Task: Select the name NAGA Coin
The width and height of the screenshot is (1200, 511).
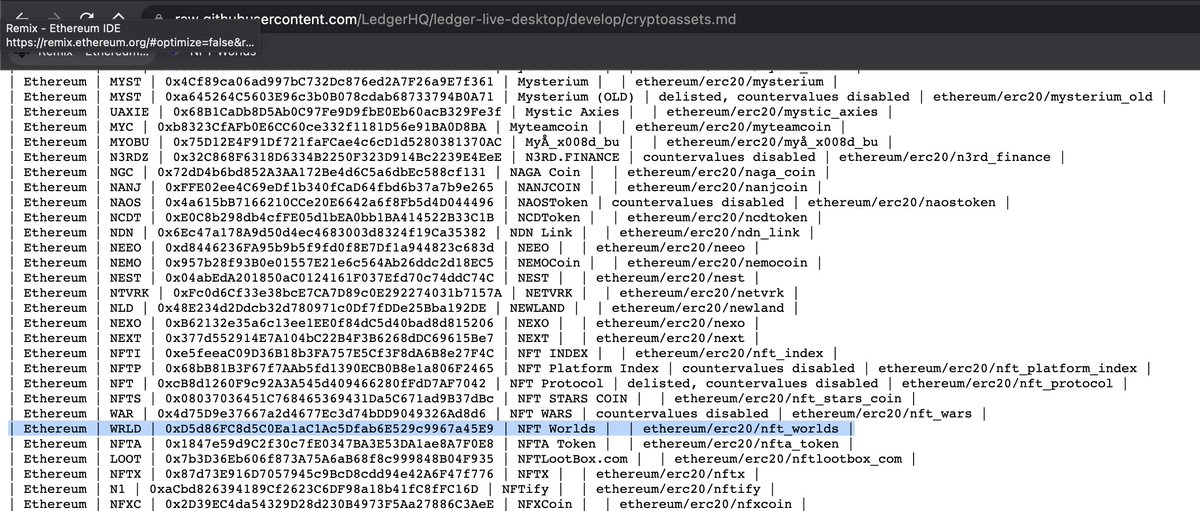Action: click(x=544, y=172)
